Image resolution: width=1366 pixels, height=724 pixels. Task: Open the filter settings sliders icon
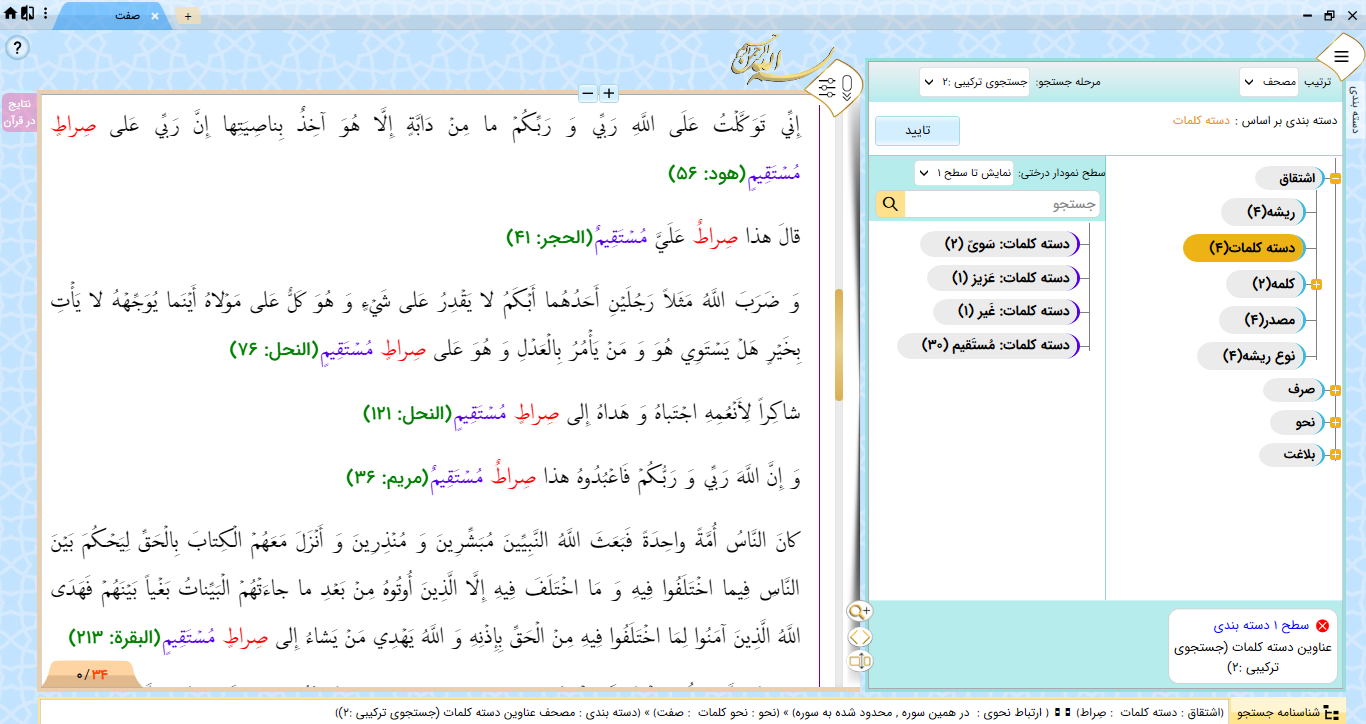coord(828,87)
